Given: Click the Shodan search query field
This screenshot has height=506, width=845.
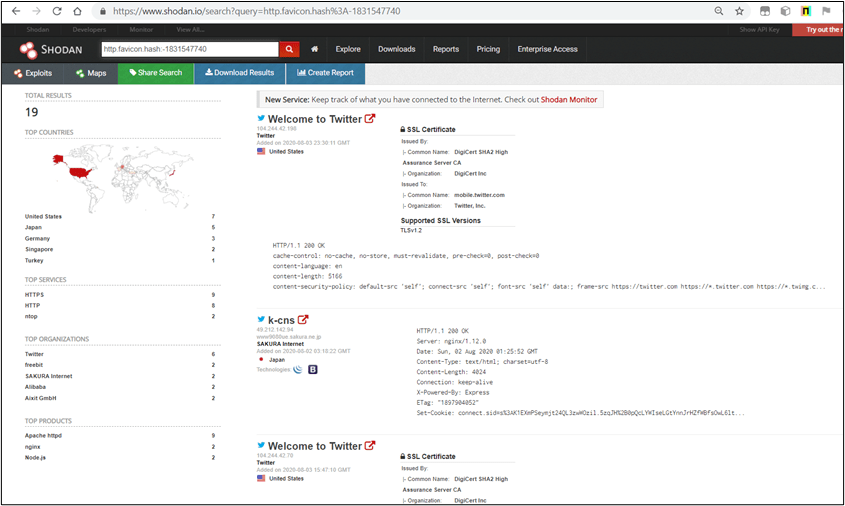Looking at the screenshot, I should [190, 49].
